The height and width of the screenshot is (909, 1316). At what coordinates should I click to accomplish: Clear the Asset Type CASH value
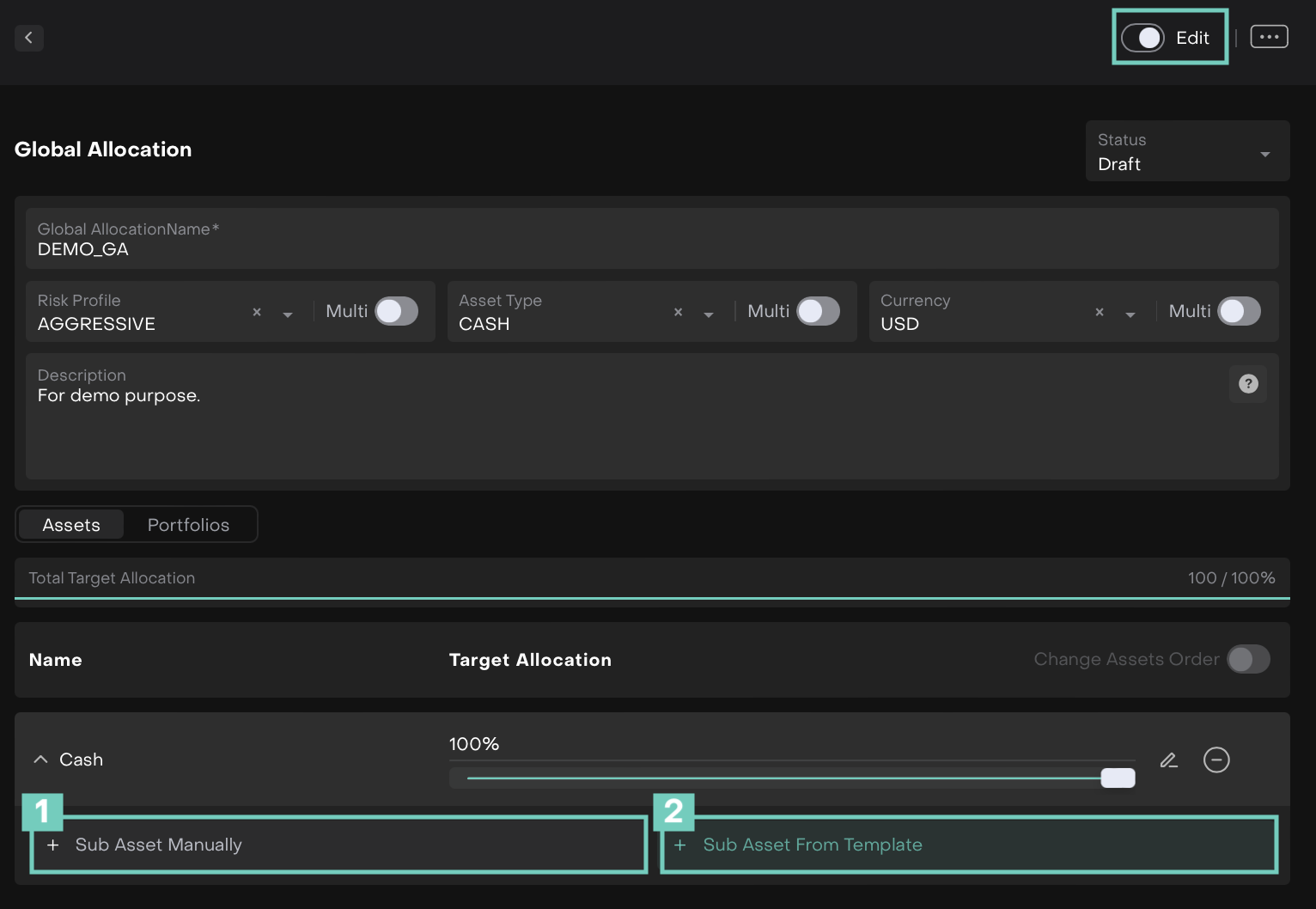678,313
